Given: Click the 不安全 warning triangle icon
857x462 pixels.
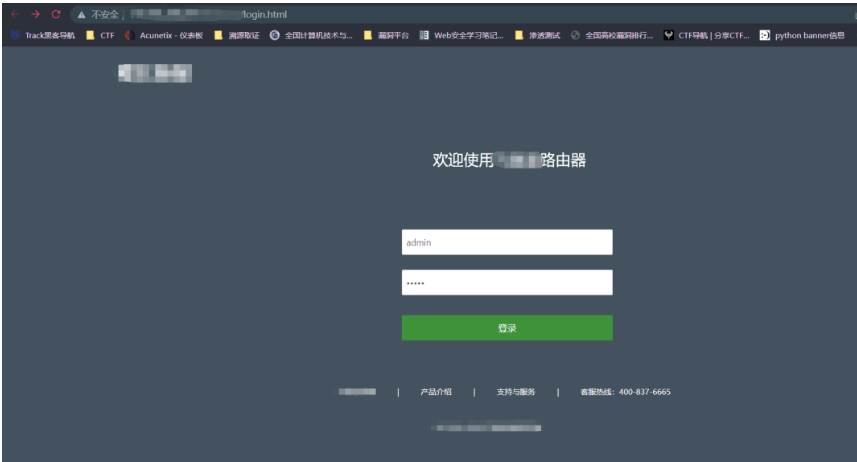Looking at the screenshot, I should pos(81,15).
